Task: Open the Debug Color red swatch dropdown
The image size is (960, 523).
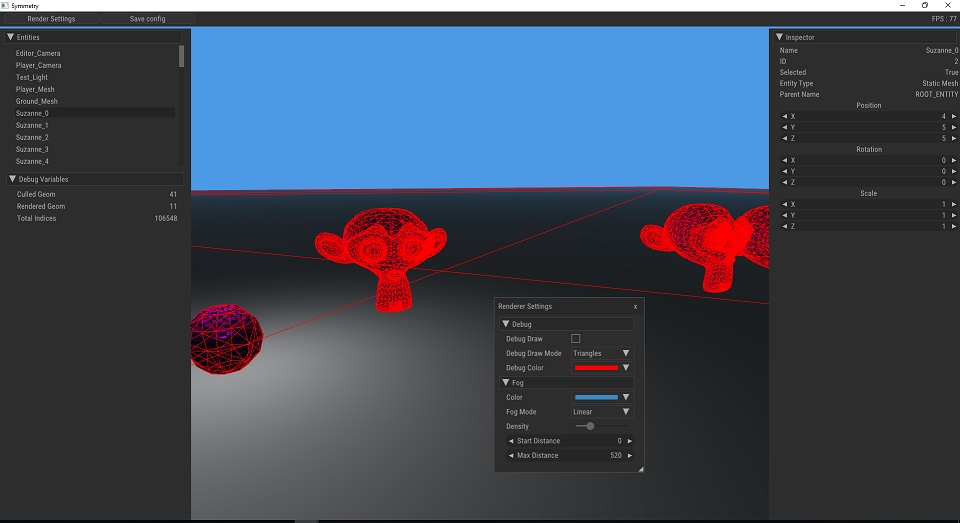Action: [x=601, y=368]
